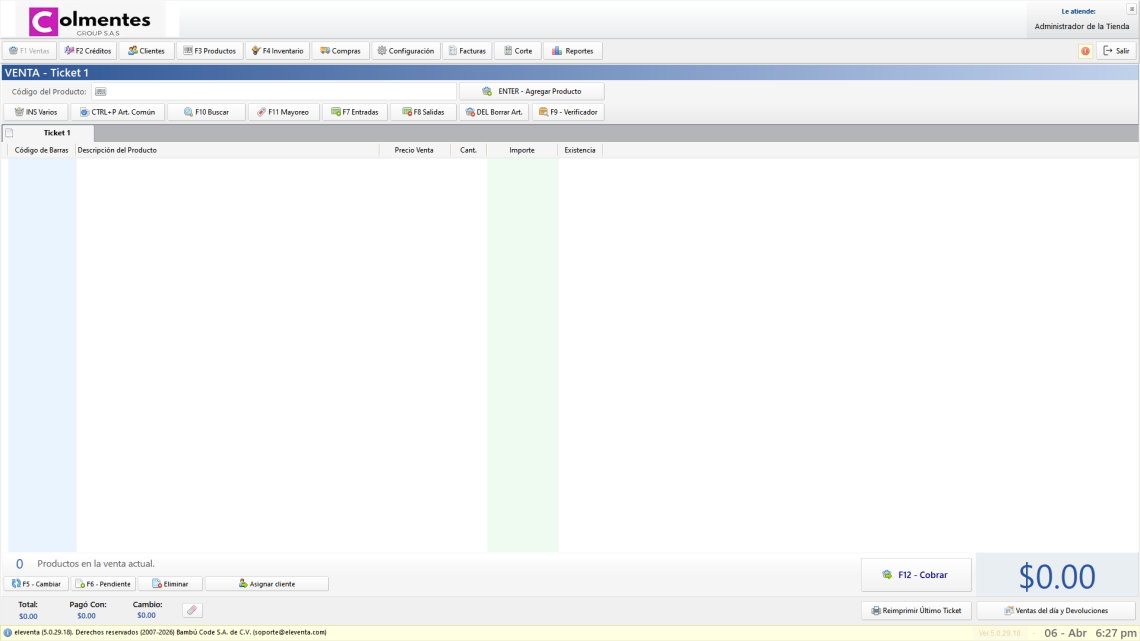Open F8 Salidas cash withdrawal
Viewport: 1140px width, 641px height.
423,112
